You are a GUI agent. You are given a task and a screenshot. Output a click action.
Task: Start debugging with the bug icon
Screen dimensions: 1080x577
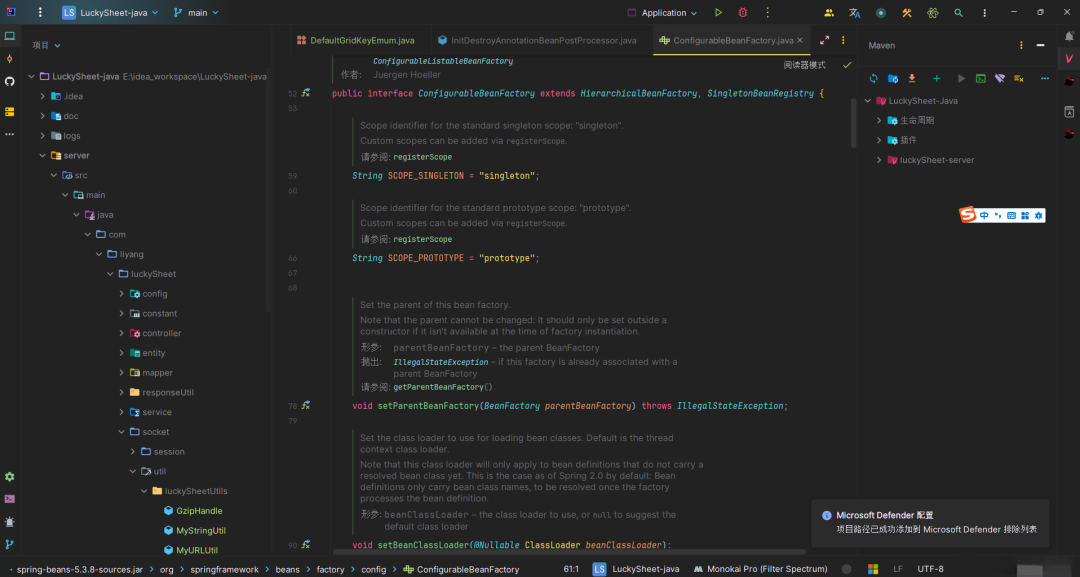tap(743, 13)
